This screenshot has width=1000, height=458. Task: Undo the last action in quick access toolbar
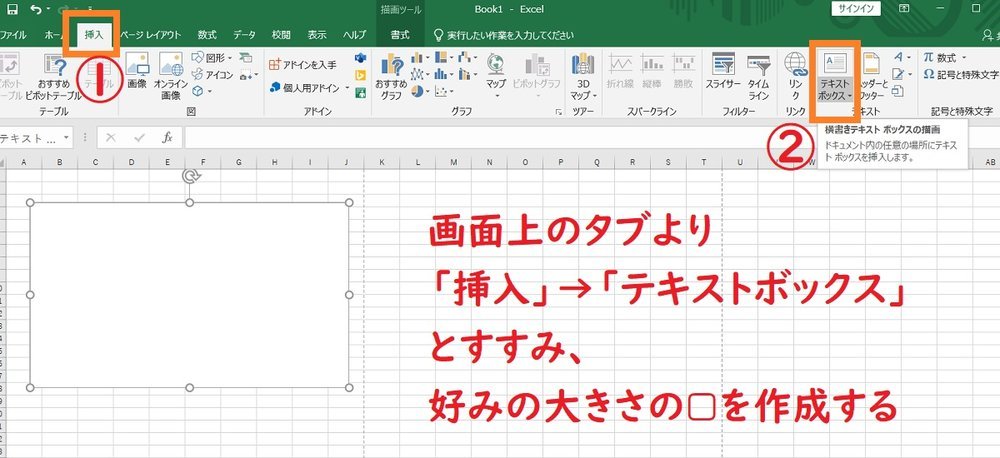(x=36, y=9)
